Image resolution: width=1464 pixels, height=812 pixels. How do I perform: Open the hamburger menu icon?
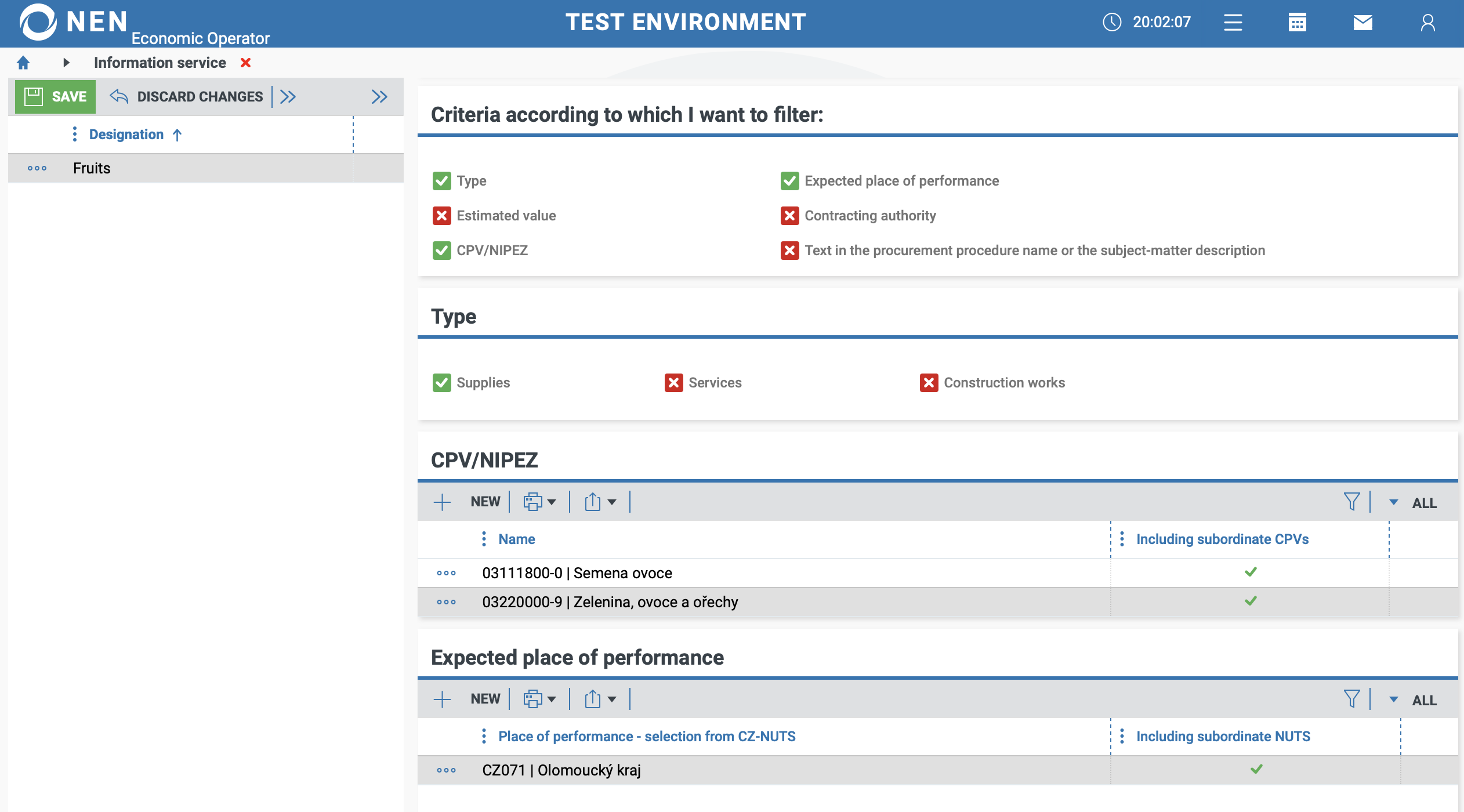pos(1233,23)
